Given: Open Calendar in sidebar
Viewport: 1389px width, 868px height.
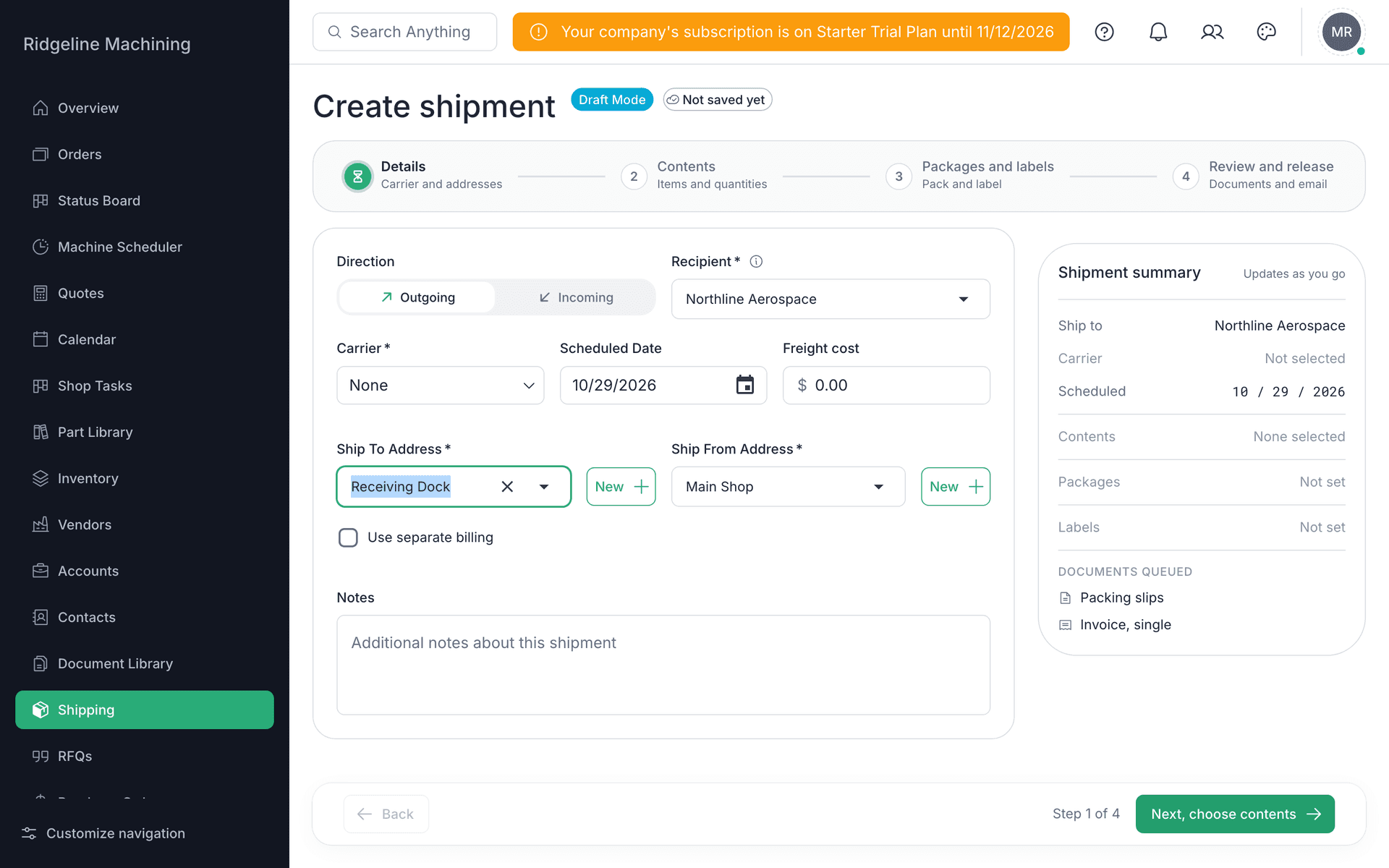Looking at the screenshot, I should point(145,339).
